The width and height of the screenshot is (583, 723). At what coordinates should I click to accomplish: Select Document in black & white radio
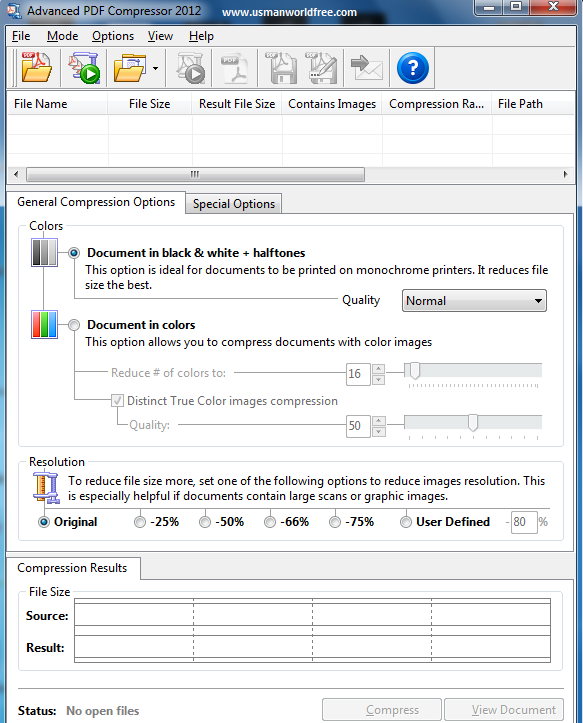click(74, 253)
